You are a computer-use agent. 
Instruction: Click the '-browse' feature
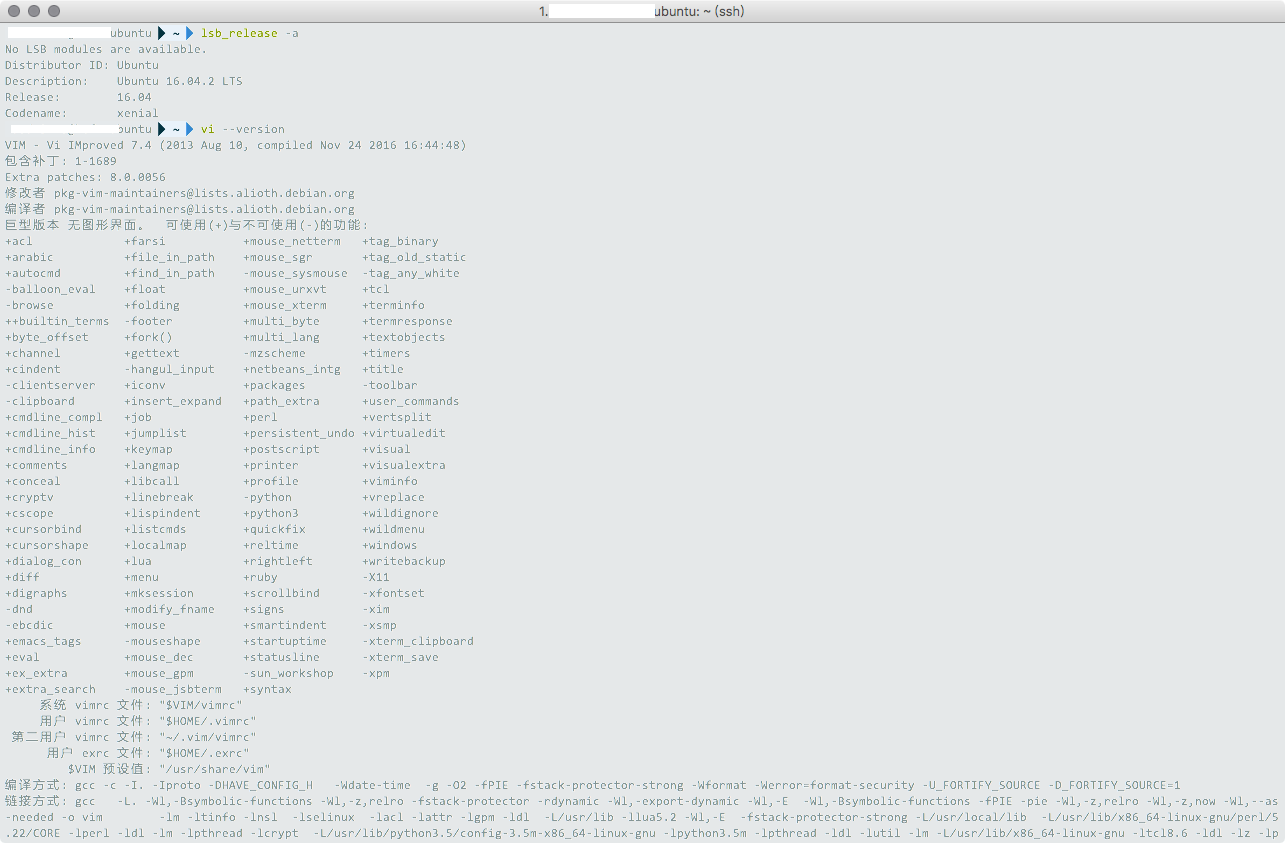click(30, 305)
